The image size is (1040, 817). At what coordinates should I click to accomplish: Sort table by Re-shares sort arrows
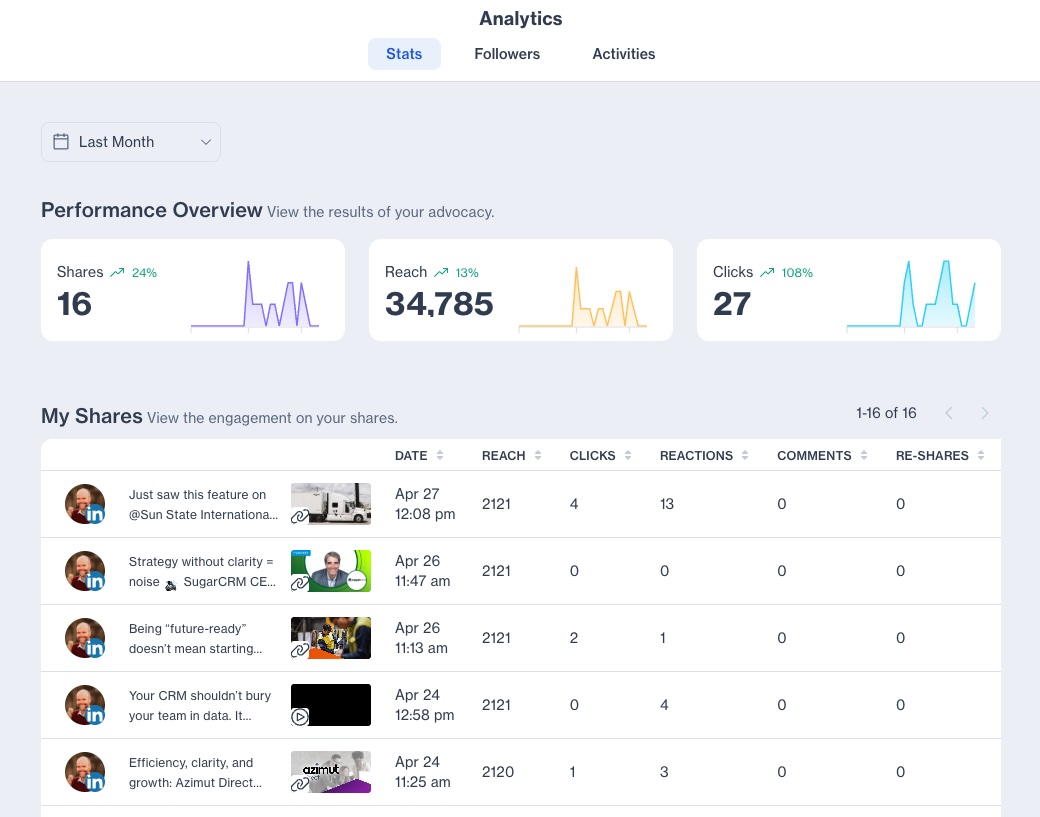click(981, 455)
